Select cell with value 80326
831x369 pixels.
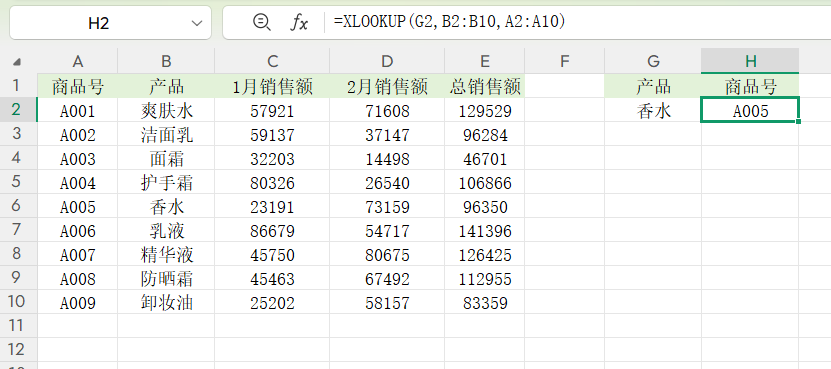[x=272, y=182]
